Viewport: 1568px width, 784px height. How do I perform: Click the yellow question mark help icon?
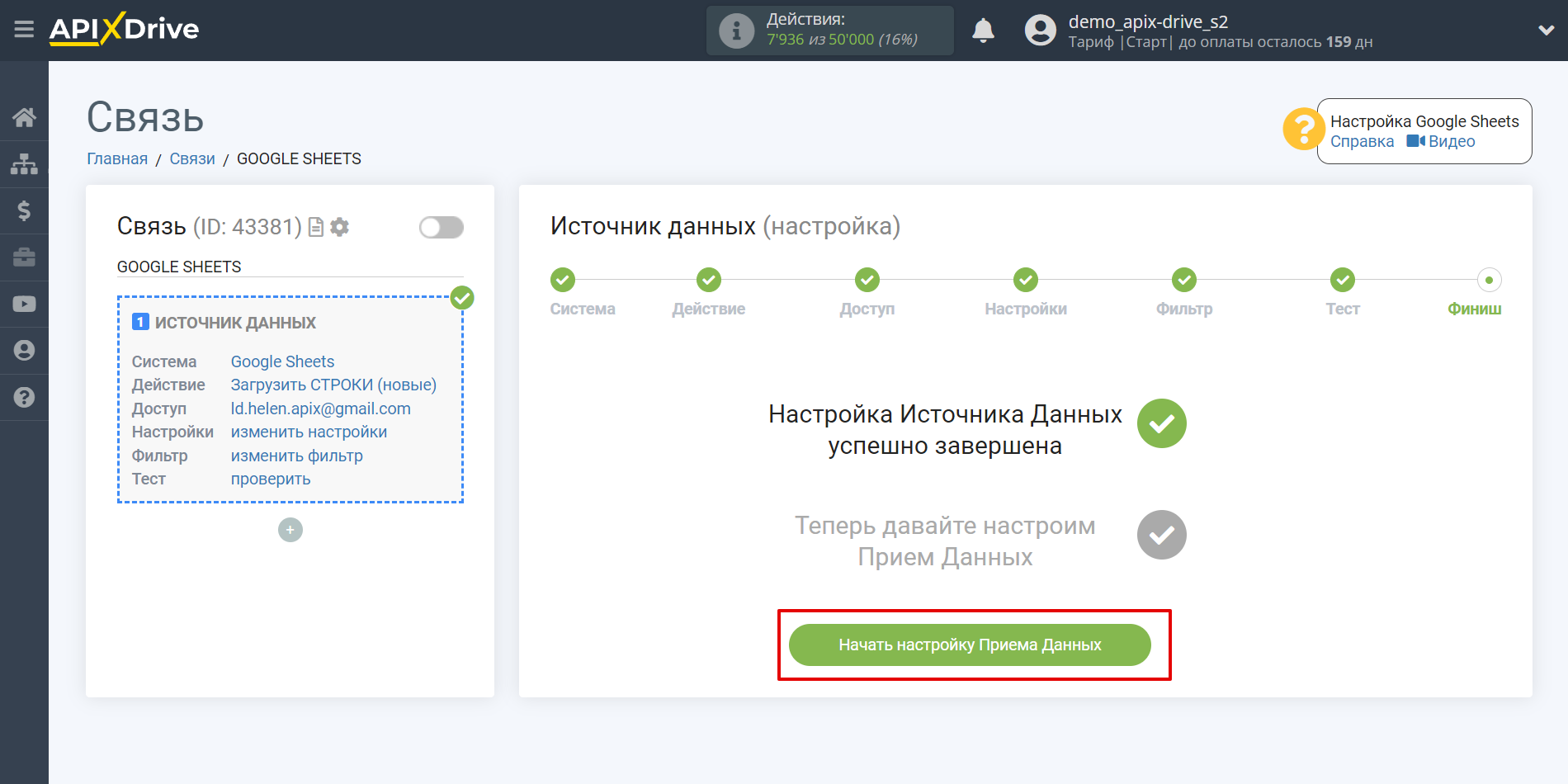(x=1304, y=130)
